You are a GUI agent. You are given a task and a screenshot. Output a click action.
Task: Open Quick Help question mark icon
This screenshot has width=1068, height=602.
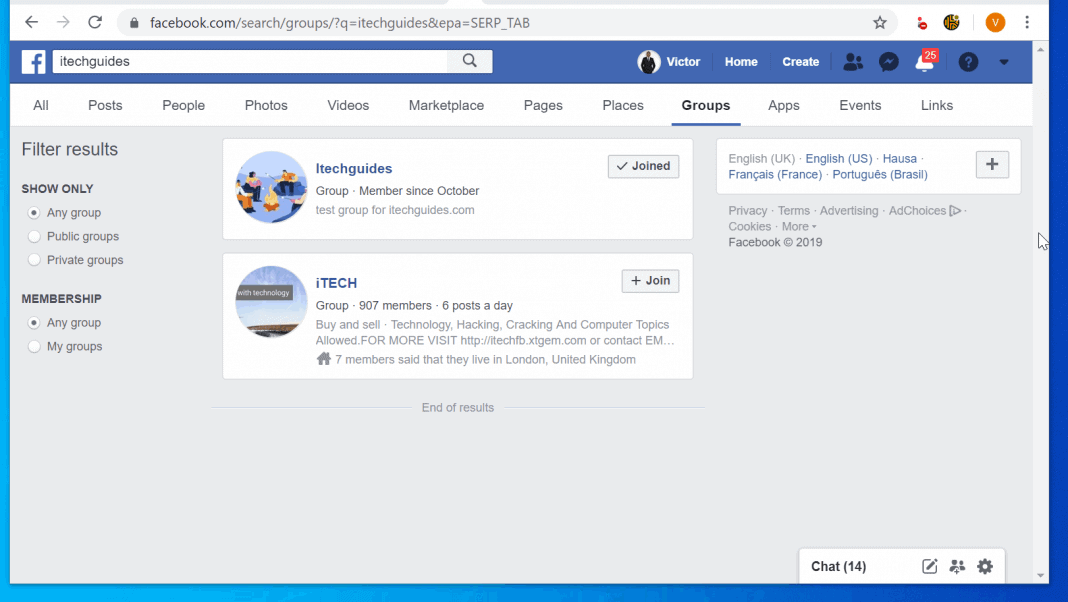[x=968, y=62]
